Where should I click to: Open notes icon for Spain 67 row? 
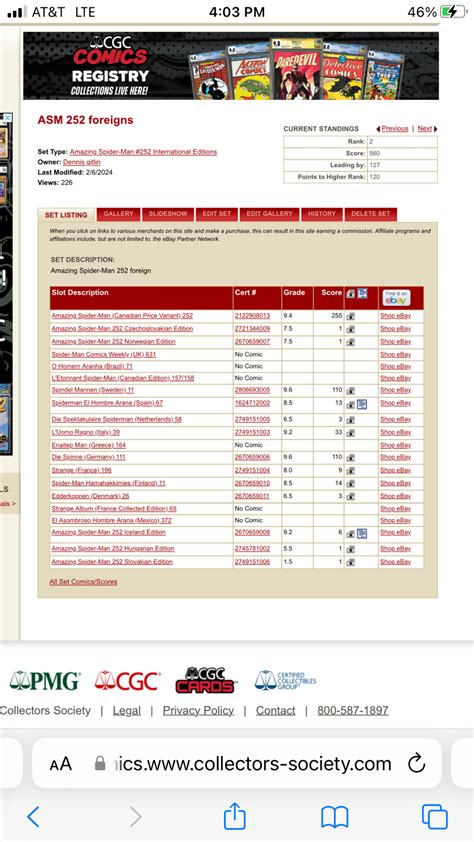pos(362,404)
